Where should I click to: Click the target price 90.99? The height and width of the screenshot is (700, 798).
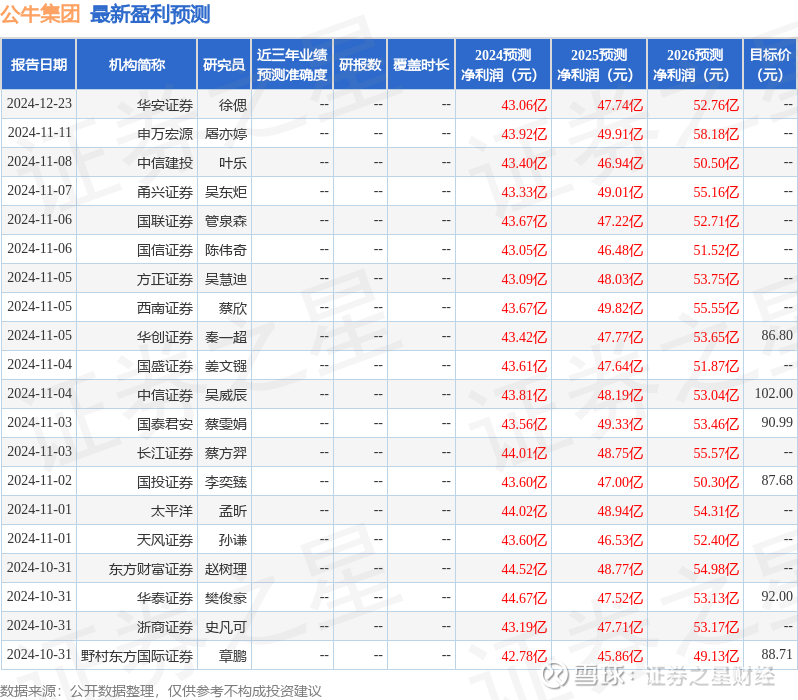point(777,423)
